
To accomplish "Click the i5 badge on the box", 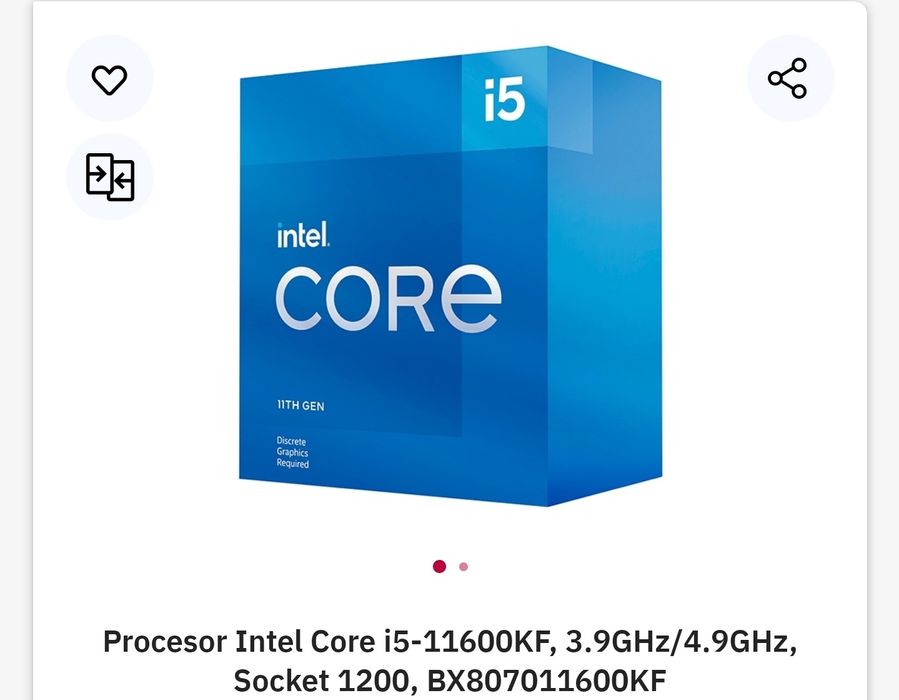I will point(505,100).
